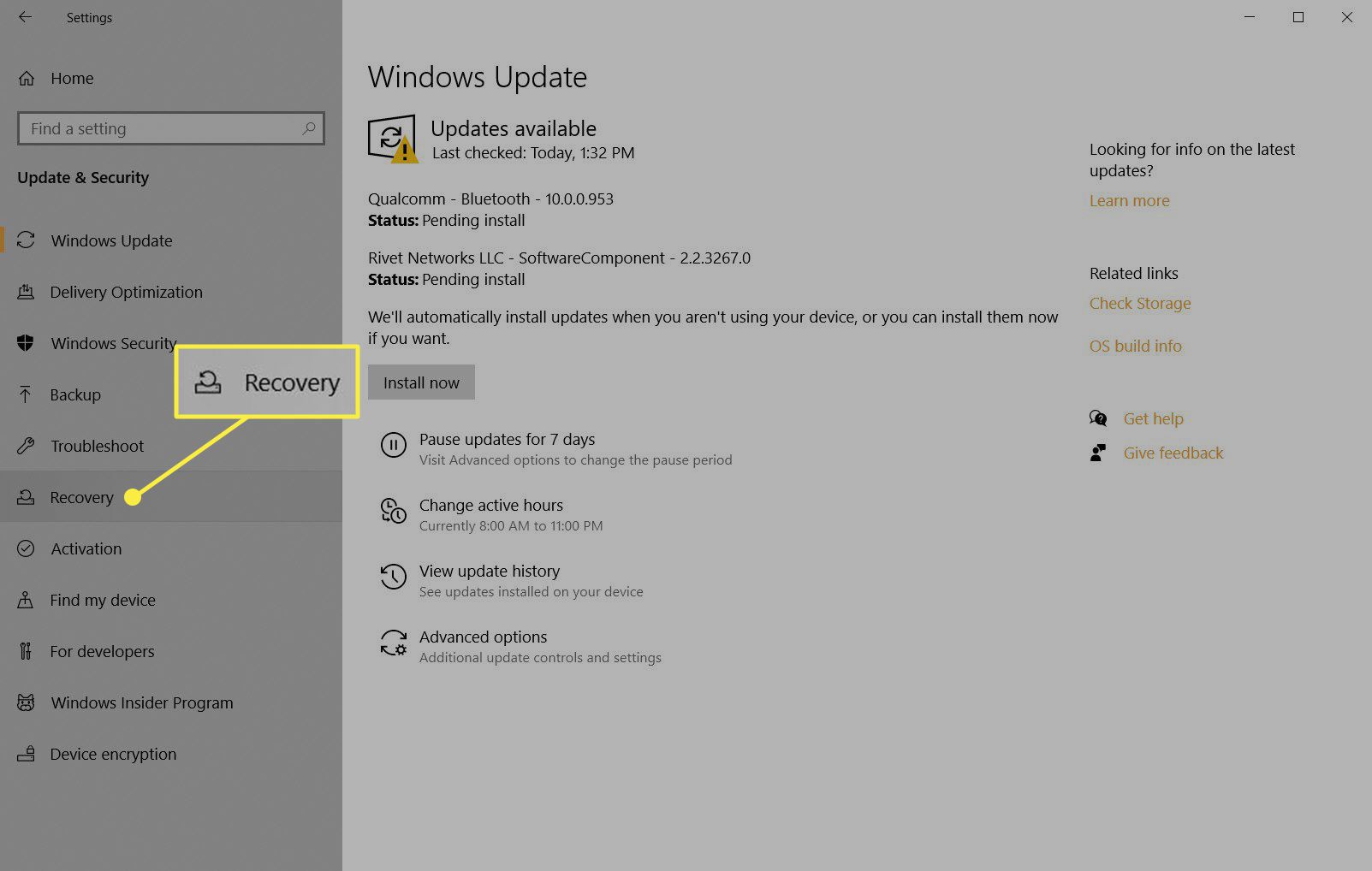Viewport: 1372px width, 871px height.
Task: Click the active hours clock icon
Action: pos(393,511)
